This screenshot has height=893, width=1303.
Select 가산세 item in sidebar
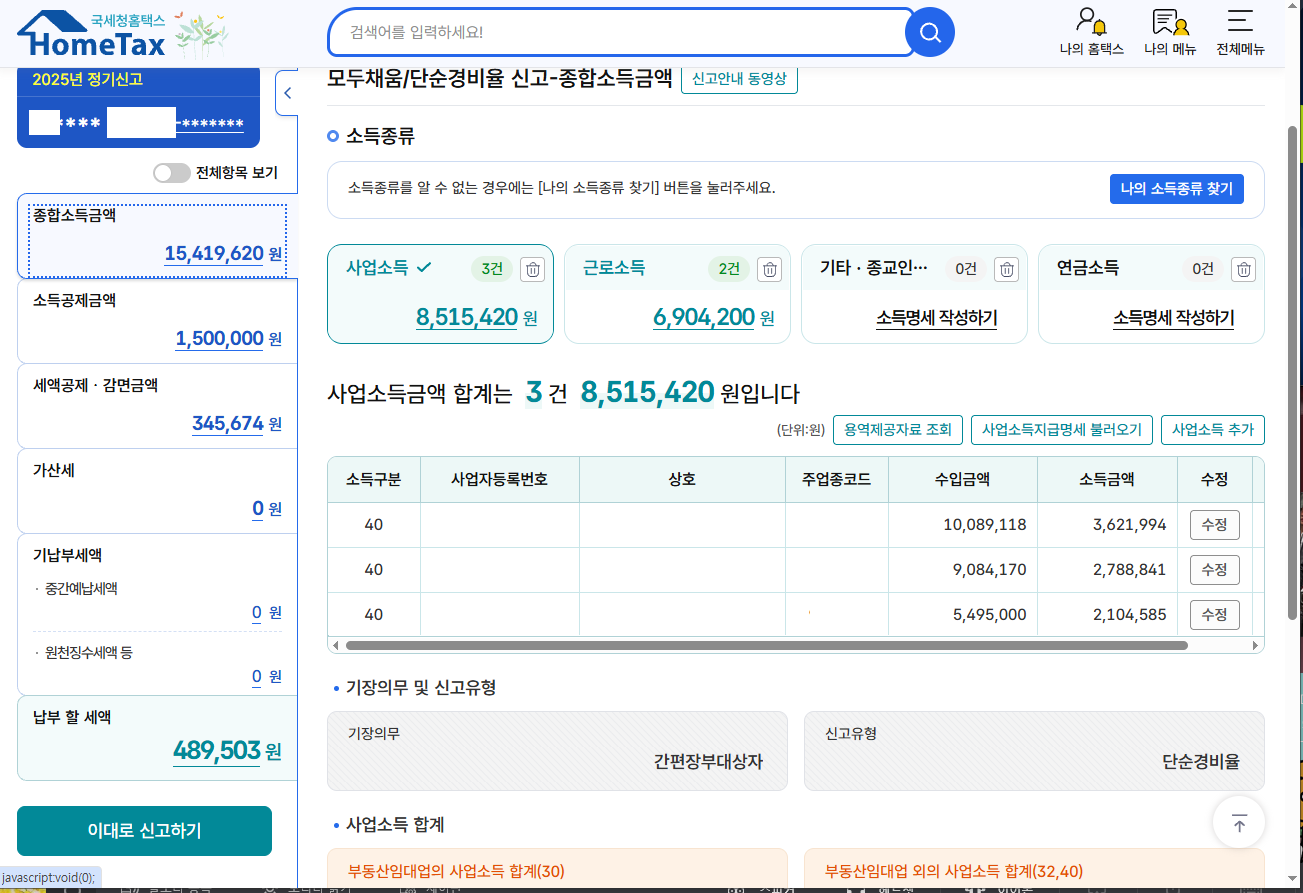pyautogui.click(x=157, y=491)
